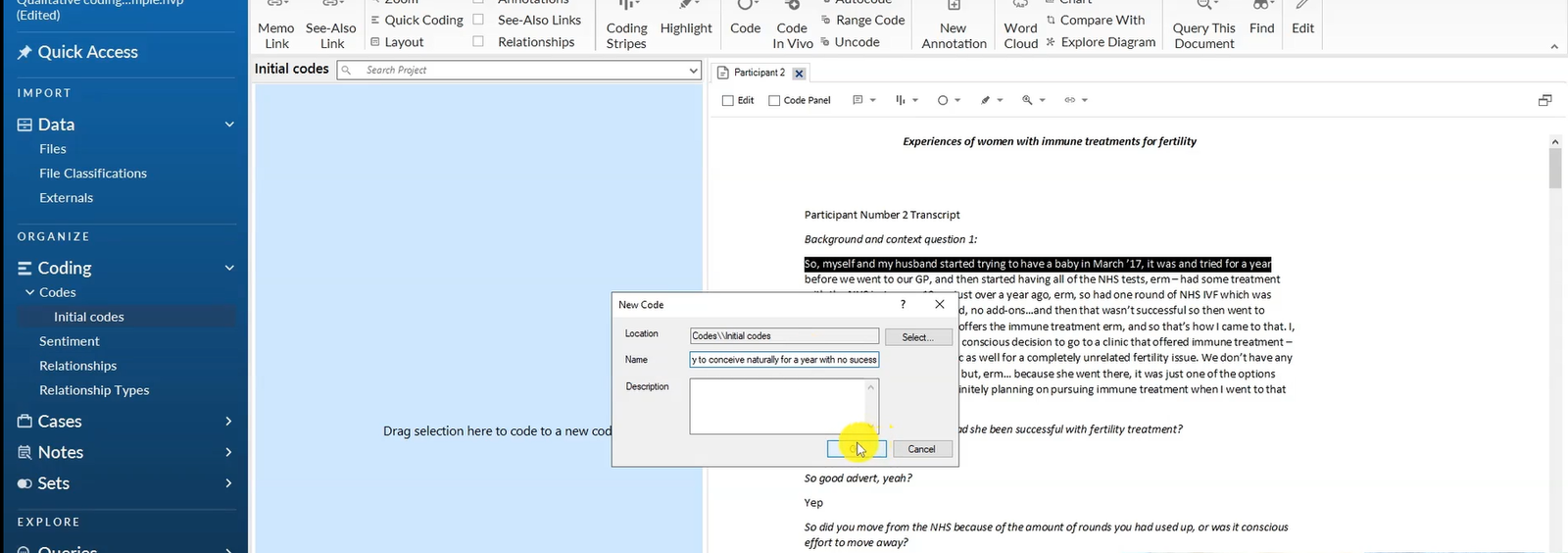Open the Sets section via its icon
Screen dimensions: 1568x553
[x=24, y=483]
